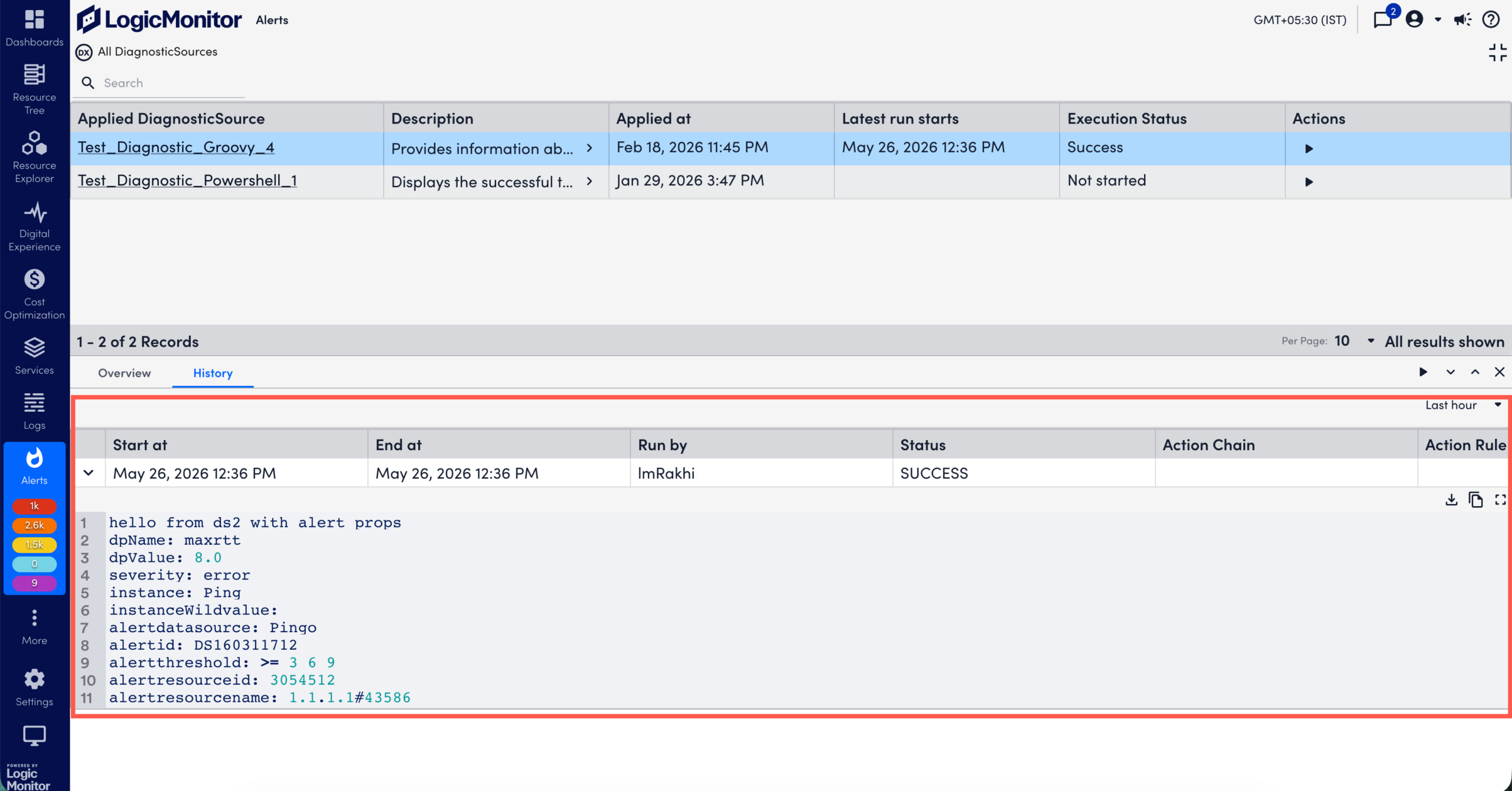The width and height of the screenshot is (1512, 791).
Task: Click run icon in details panel toolbar
Action: tap(1423, 372)
